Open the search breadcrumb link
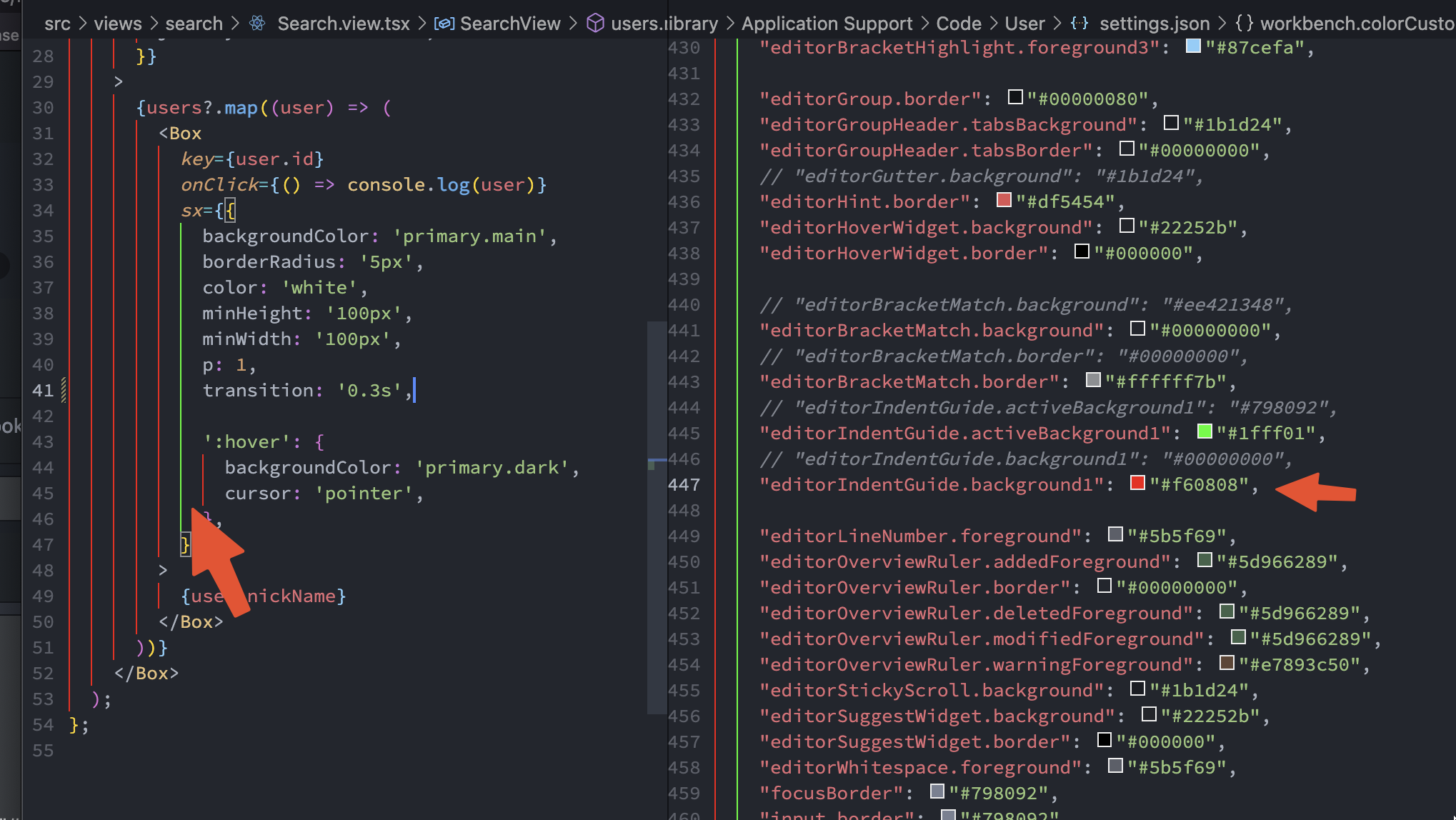This screenshot has width=1456, height=820. tap(194, 23)
